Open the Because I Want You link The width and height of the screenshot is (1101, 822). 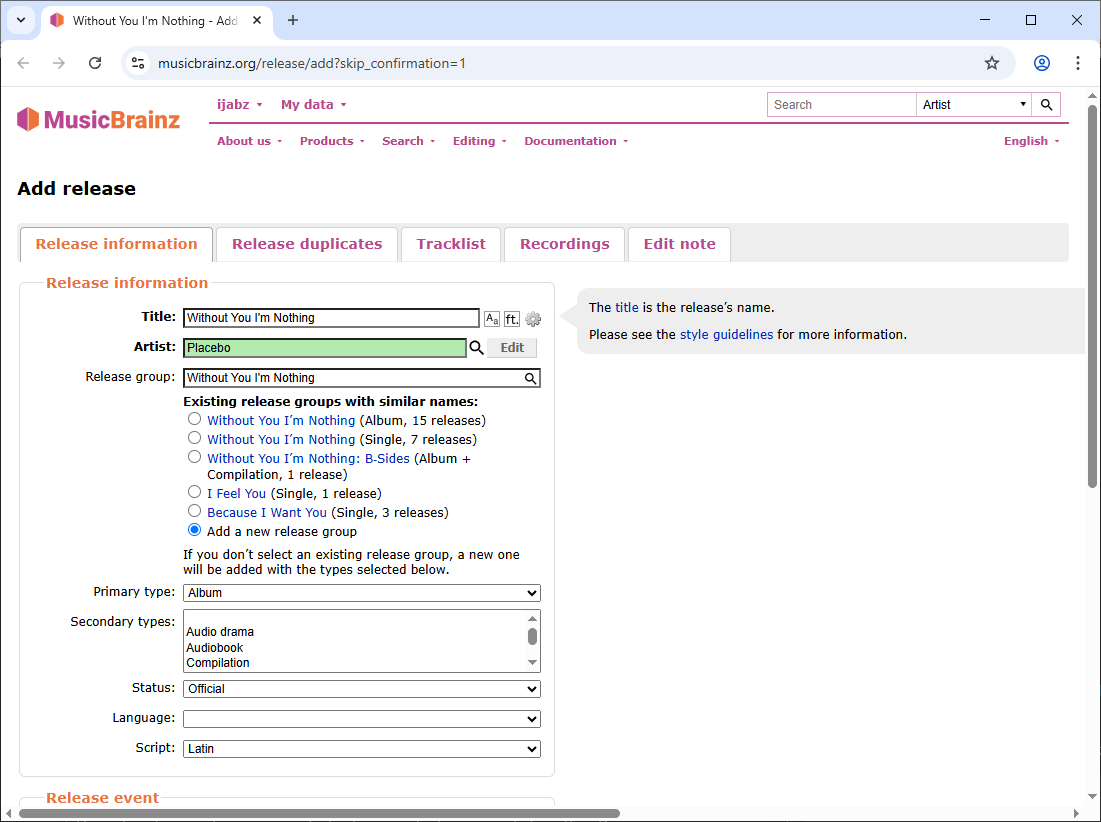point(267,512)
